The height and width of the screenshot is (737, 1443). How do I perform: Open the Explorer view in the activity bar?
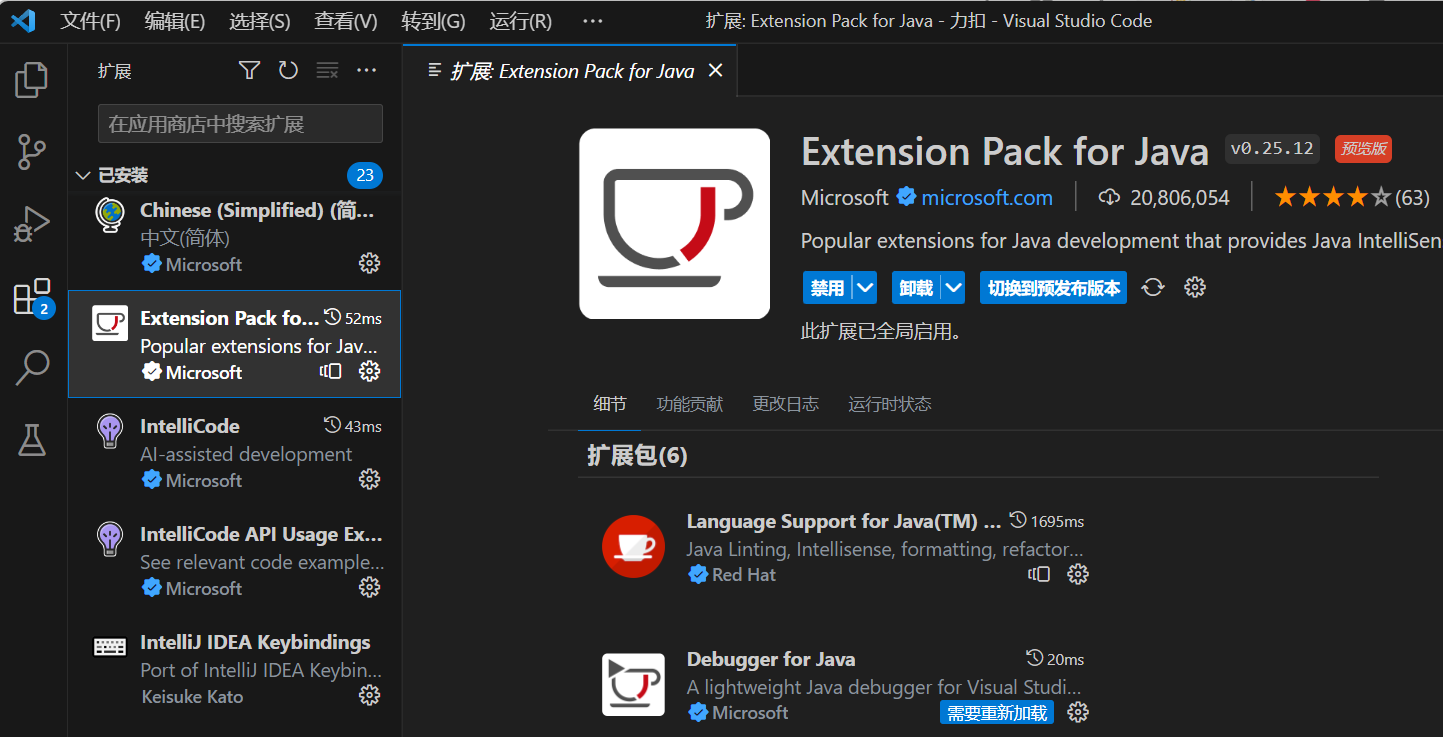31,80
